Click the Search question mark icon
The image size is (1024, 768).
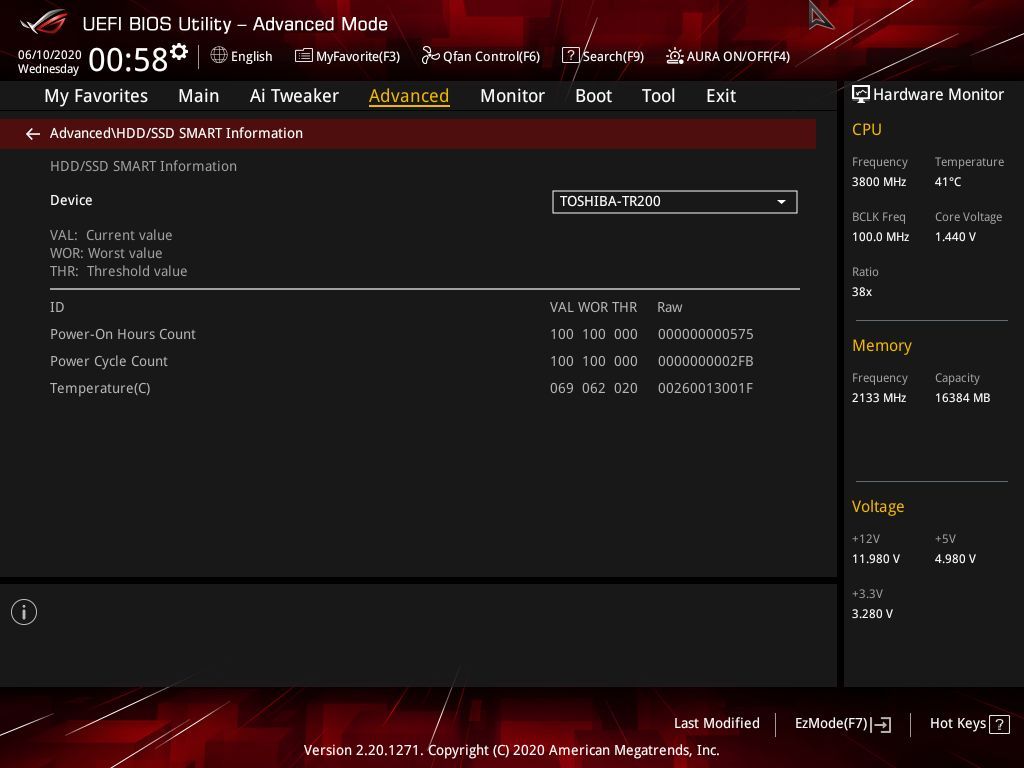coord(570,56)
